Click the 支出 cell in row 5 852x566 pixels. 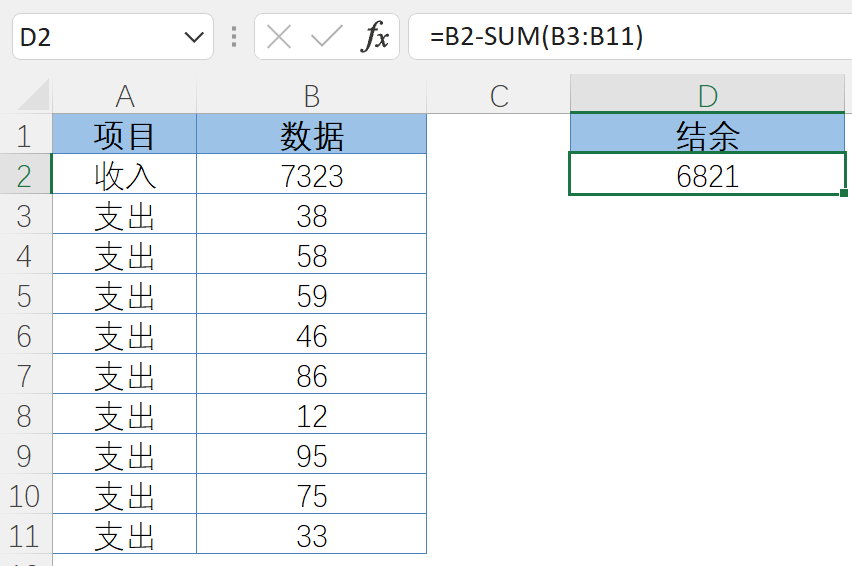[124, 294]
